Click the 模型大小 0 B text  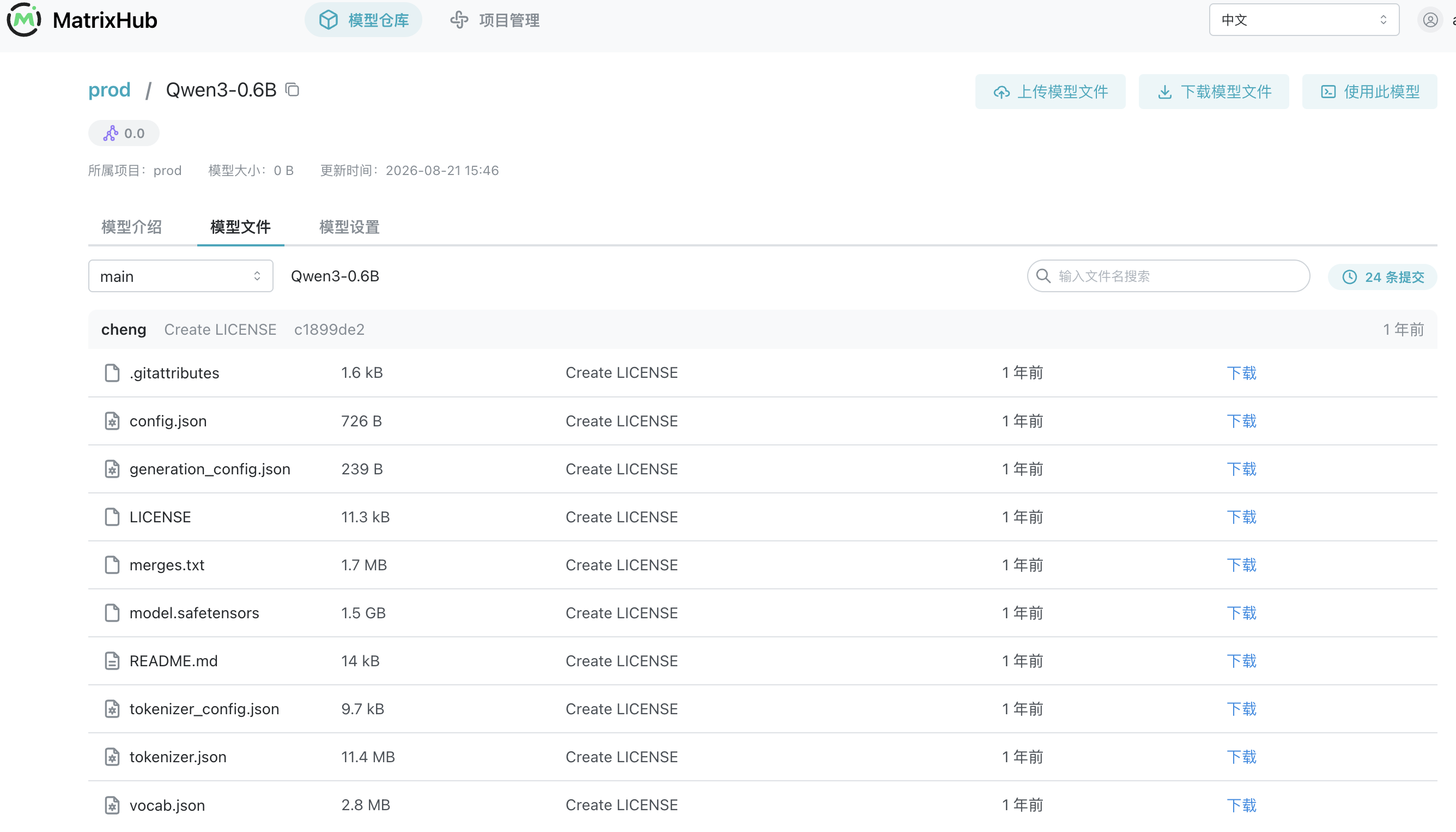point(251,170)
